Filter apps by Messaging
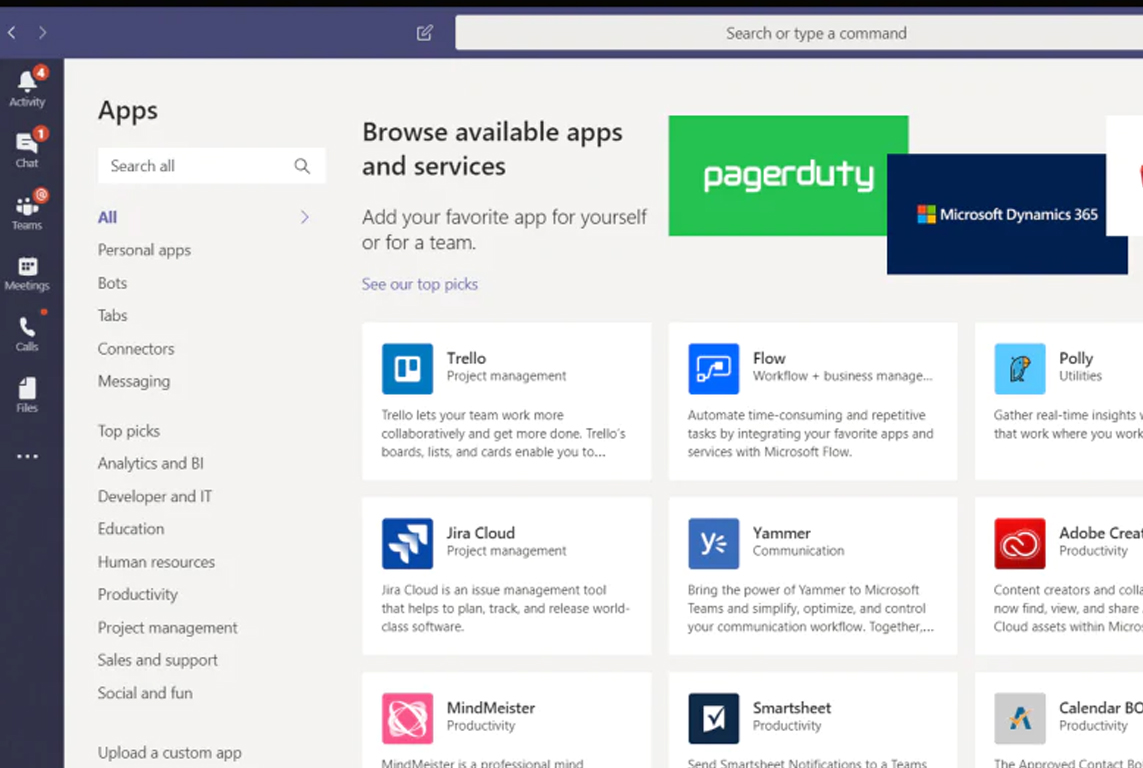The width and height of the screenshot is (1143, 768). pos(134,381)
